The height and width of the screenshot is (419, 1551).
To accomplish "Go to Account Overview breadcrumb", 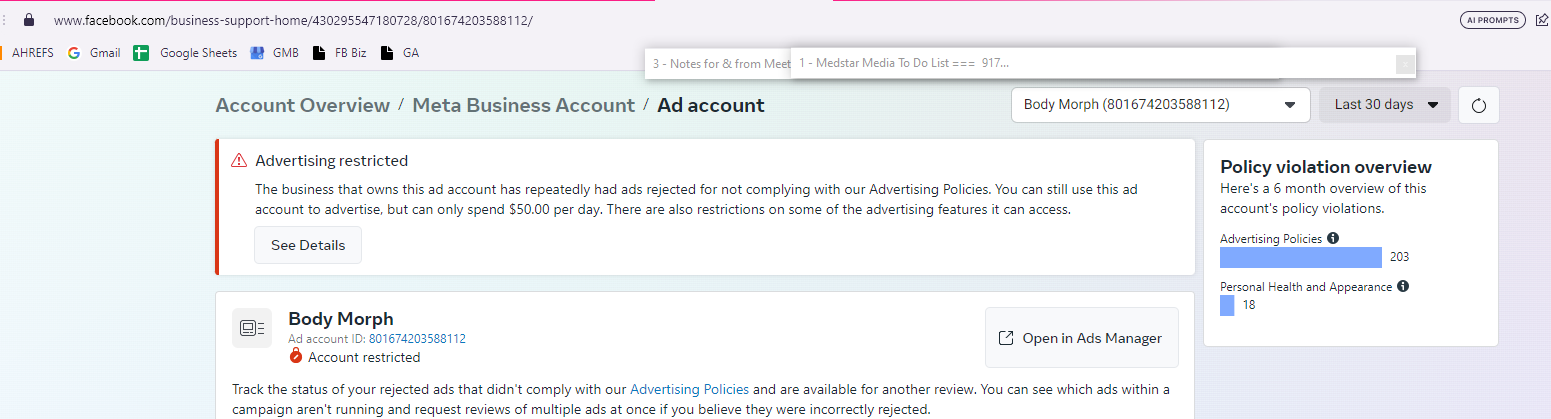I will tap(303, 105).
